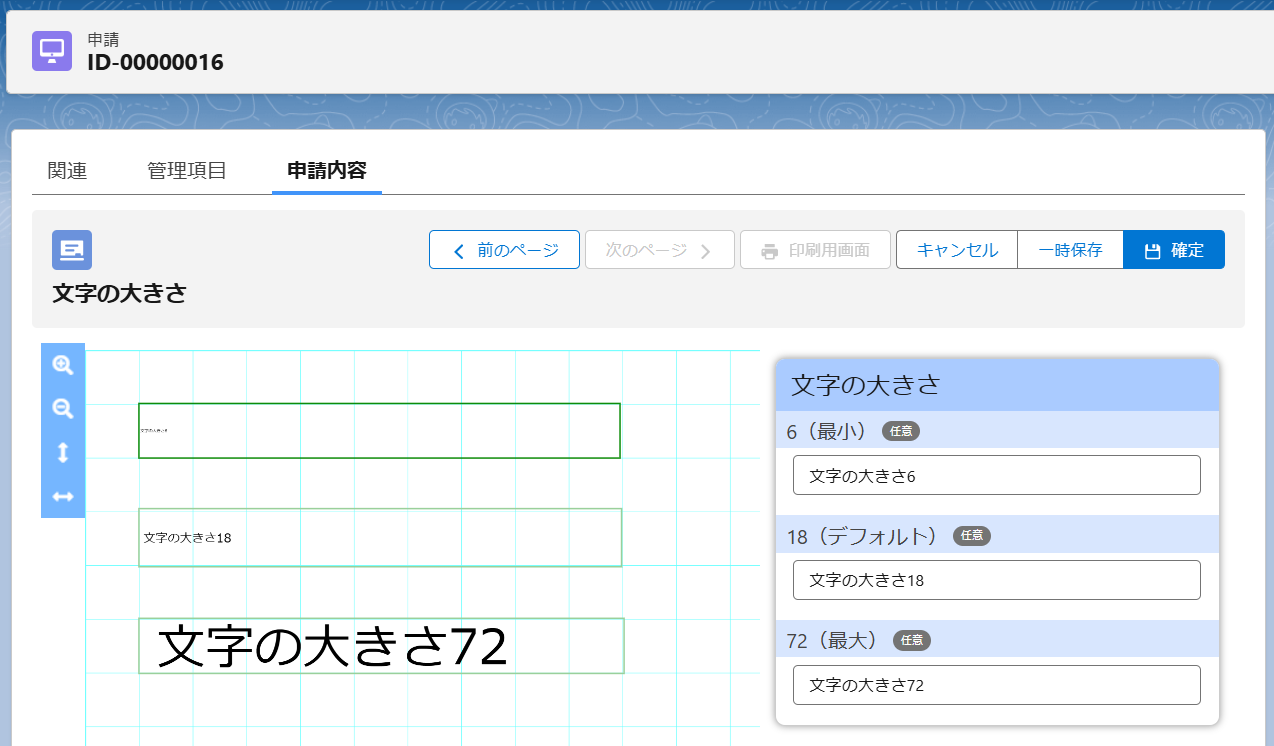The image size is (1274, 746).
Task: Confirm with the 確定 button
Action: [x=1173, y=250]
